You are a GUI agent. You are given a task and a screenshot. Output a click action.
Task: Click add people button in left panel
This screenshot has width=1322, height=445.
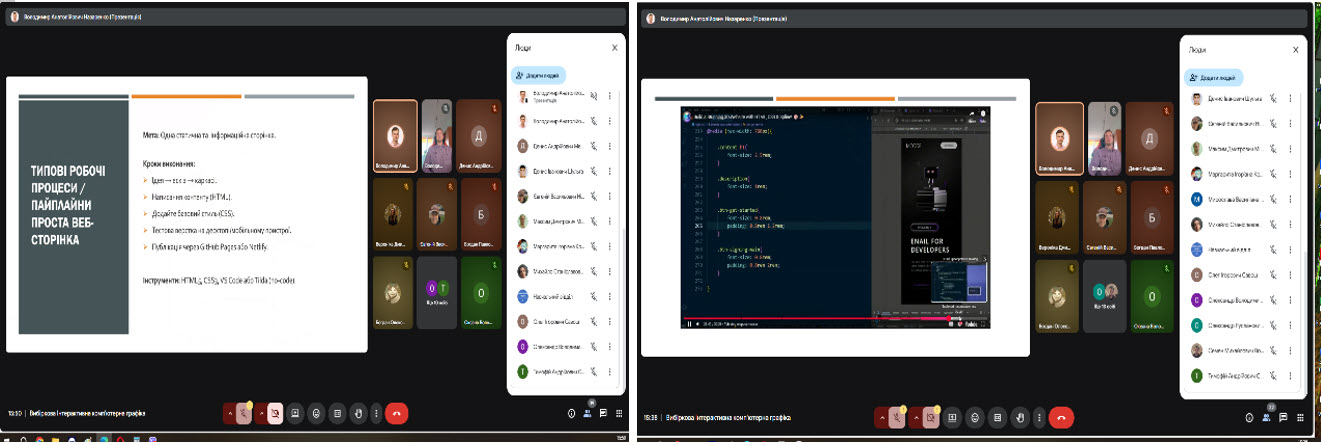click(x=539, y=75)
